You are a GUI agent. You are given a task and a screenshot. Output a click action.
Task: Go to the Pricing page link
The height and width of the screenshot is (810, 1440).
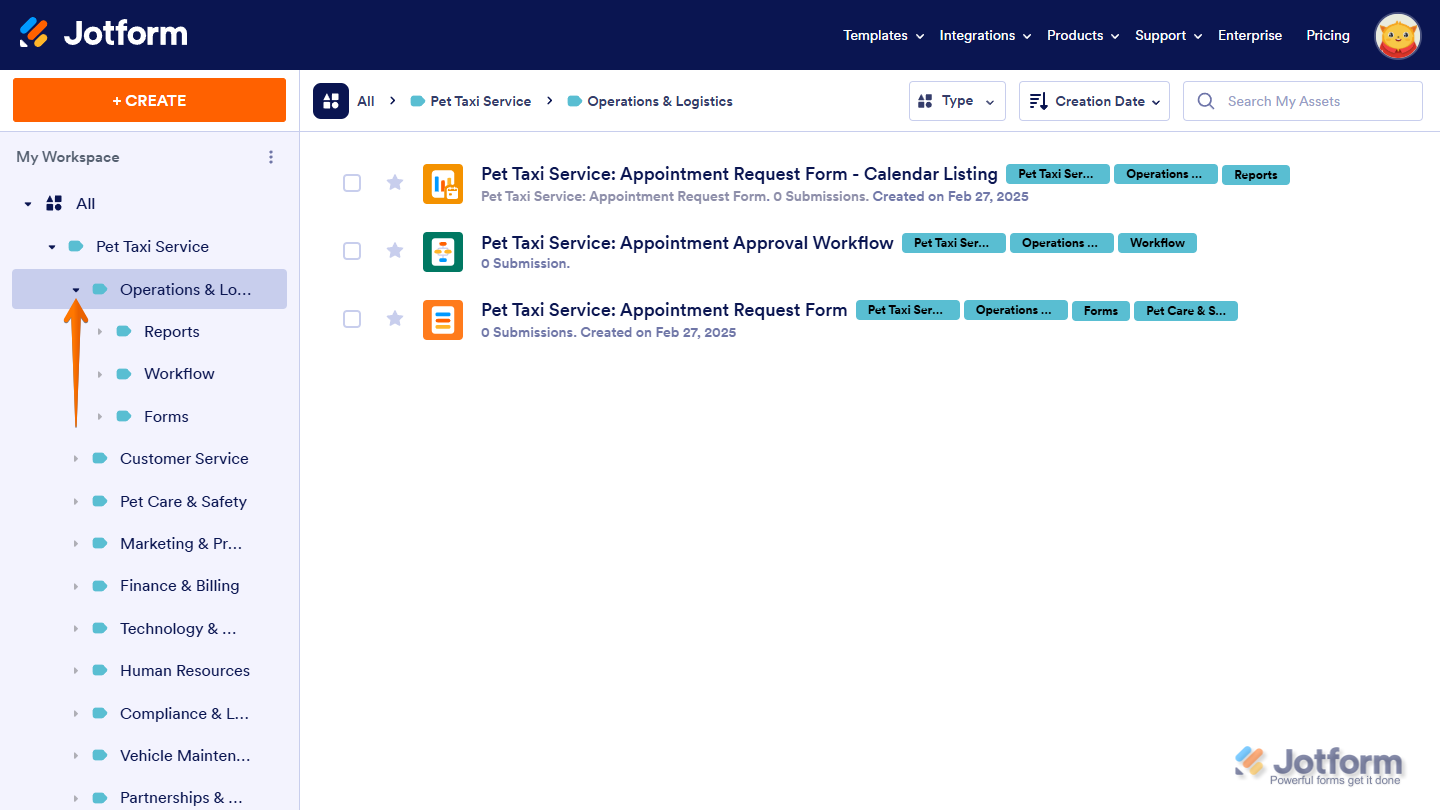[1327, 35]
